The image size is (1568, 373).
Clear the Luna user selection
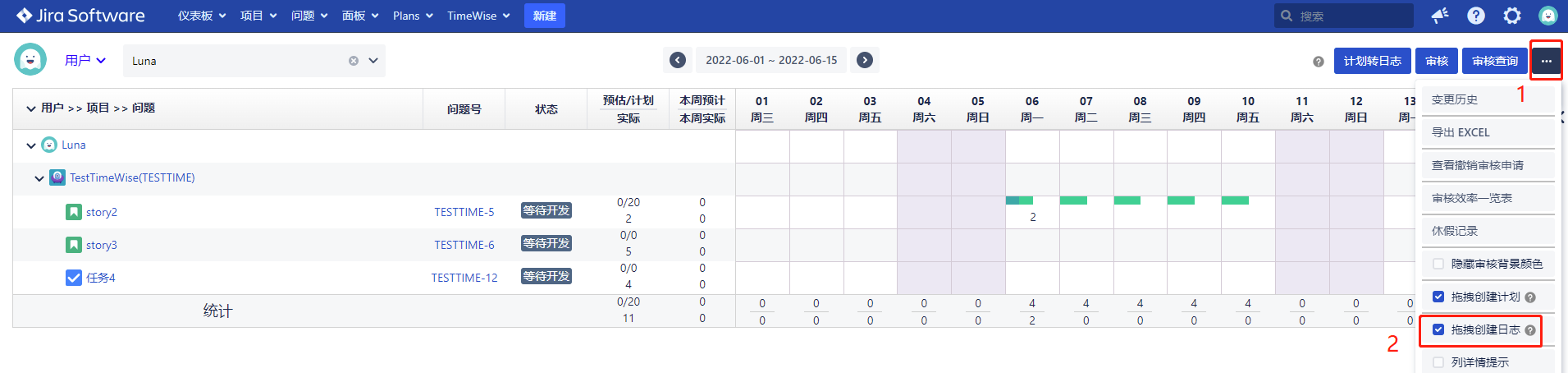[354, 61]
